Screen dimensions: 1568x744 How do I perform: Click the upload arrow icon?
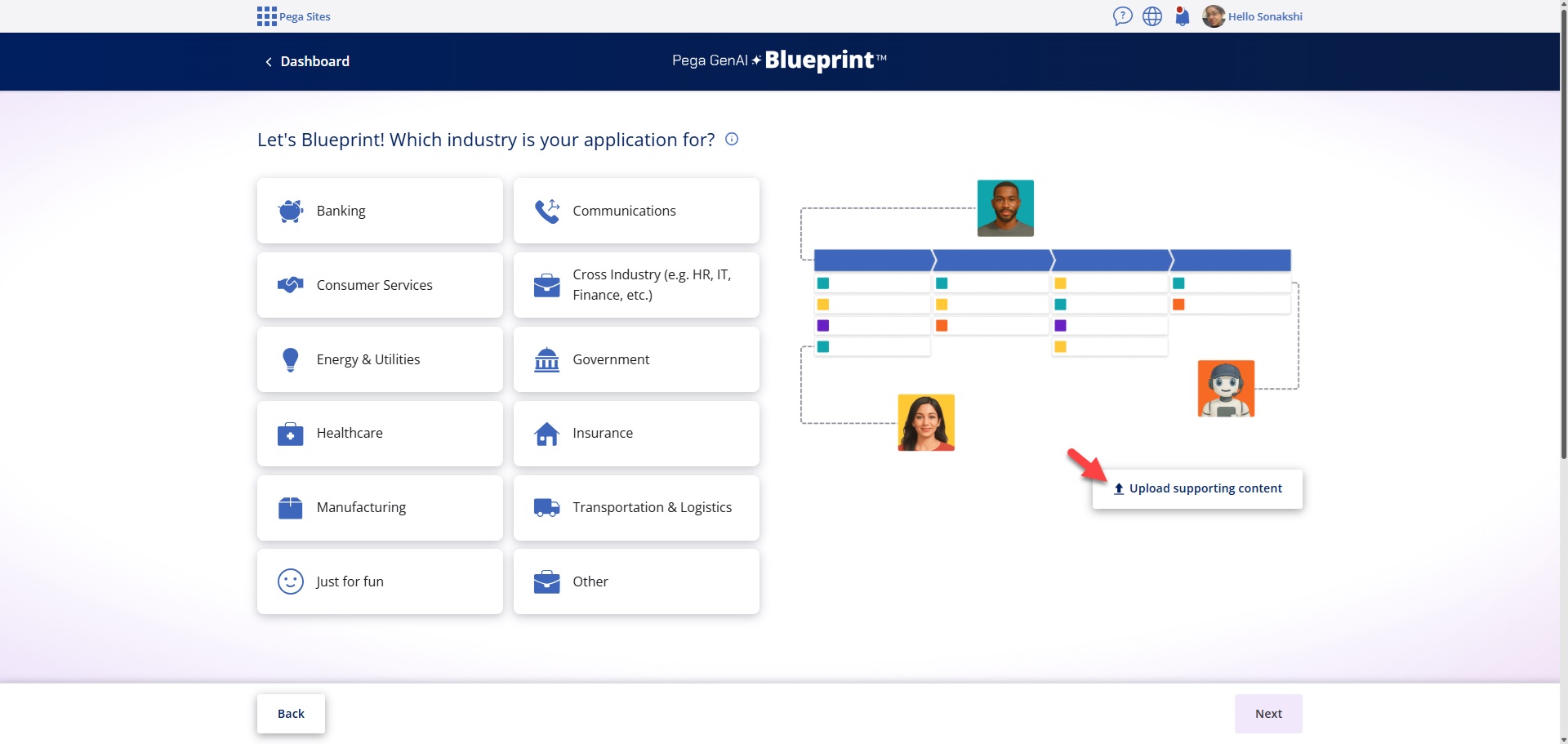tap(1117, 488)
